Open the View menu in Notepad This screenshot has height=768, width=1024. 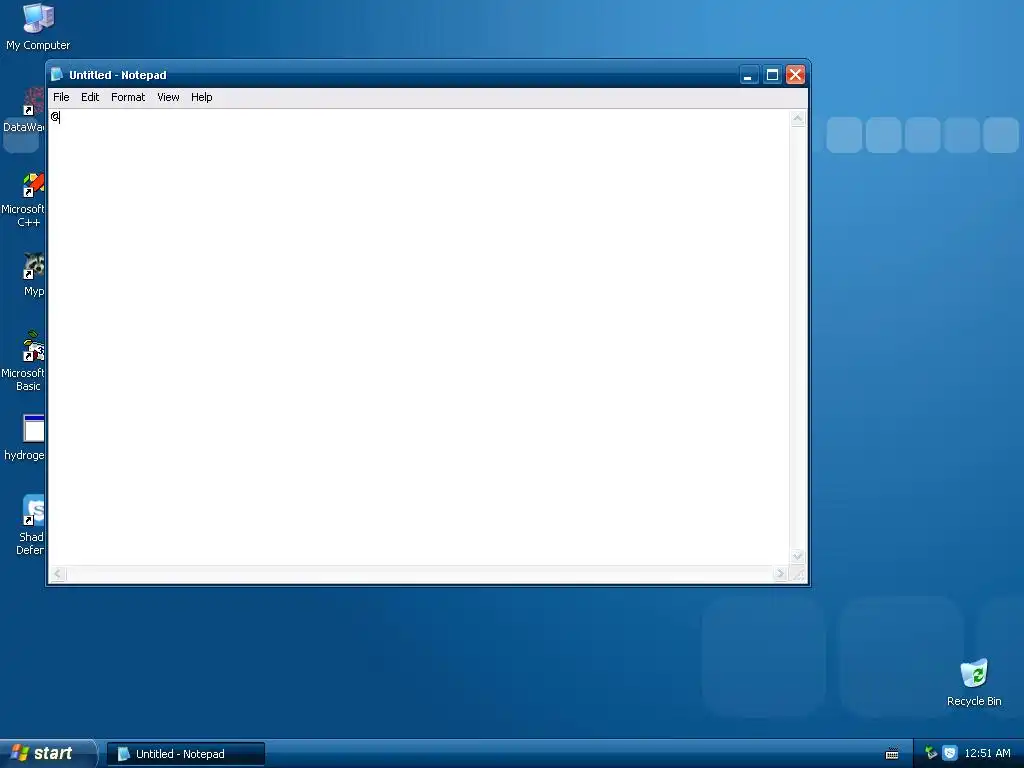(x=168, y=97)
